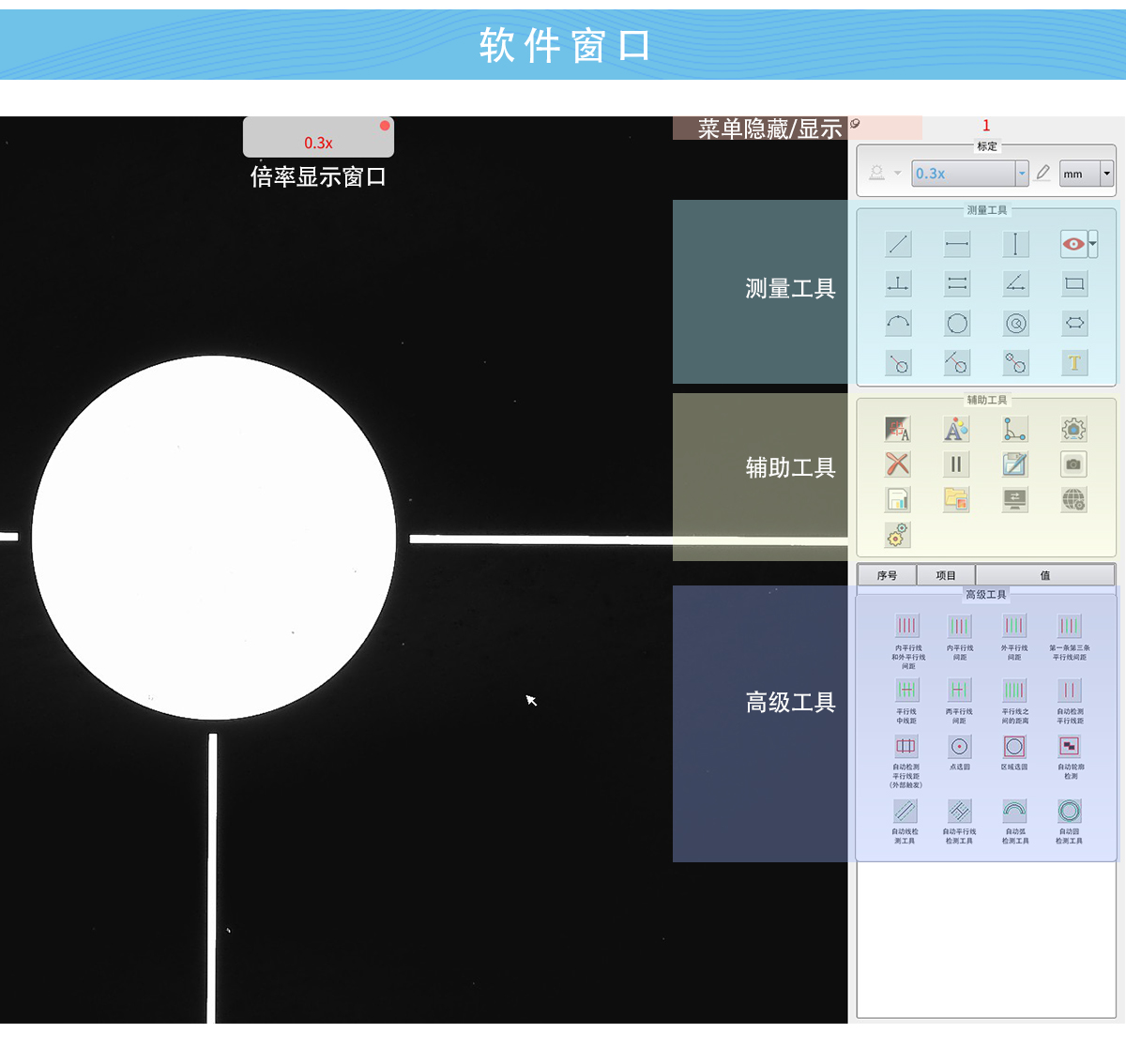
Task: Select the parallel lines measurement tool
Action: click(x=957, y=283)
